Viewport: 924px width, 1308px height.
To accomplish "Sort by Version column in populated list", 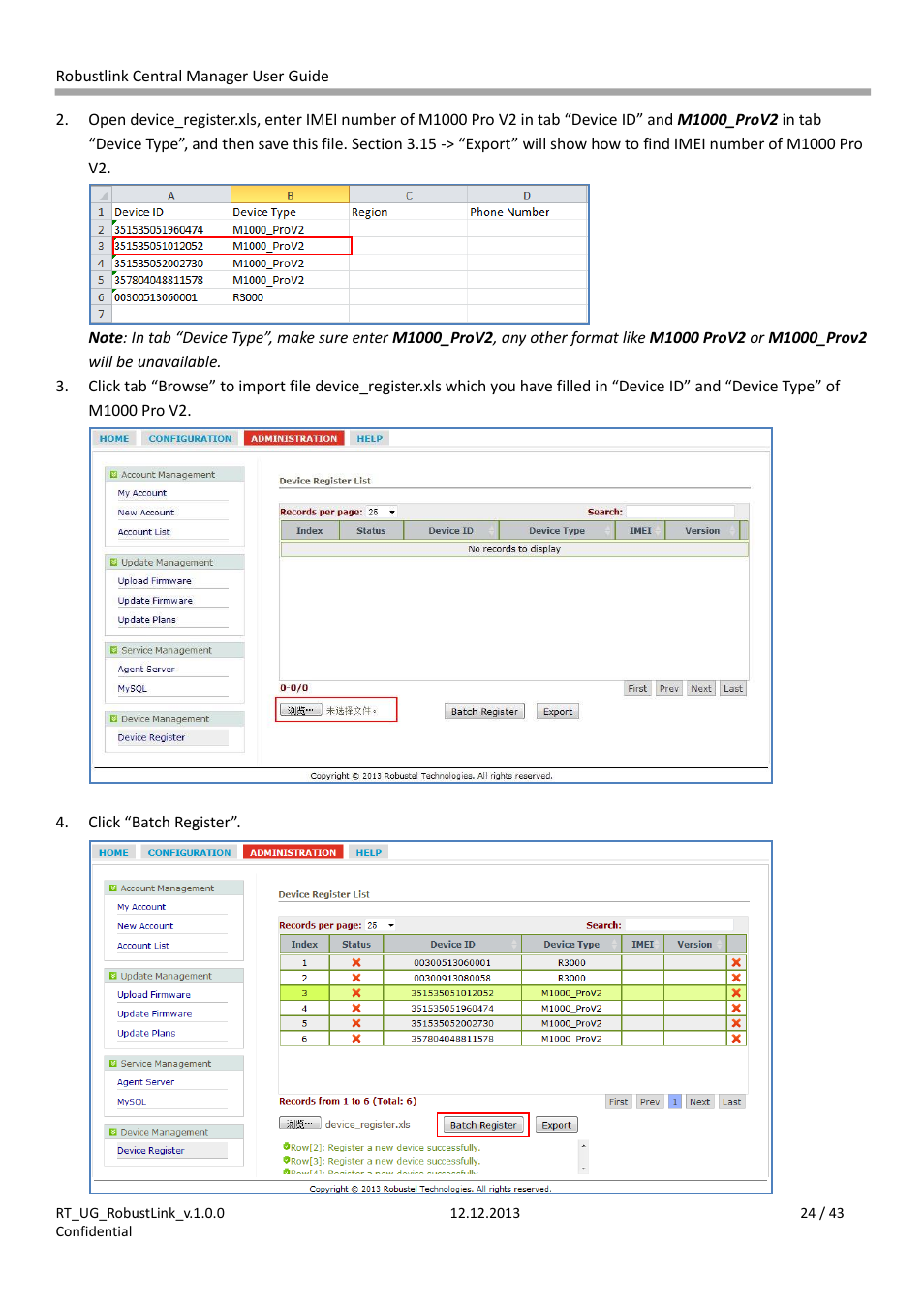I will tap(695, 944).
